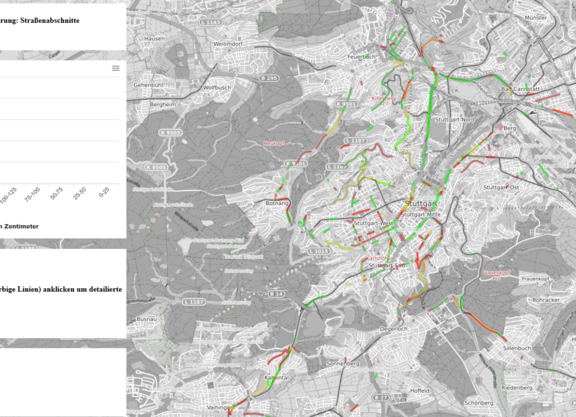
Task: Click the K 9505 road shield
Action: (157, 167)
